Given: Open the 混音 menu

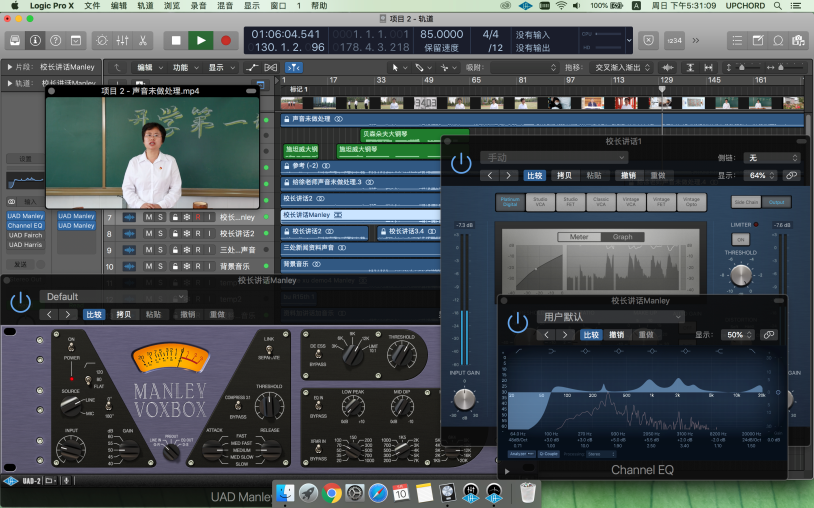Looking at the screenshot, I should (225, 6).
